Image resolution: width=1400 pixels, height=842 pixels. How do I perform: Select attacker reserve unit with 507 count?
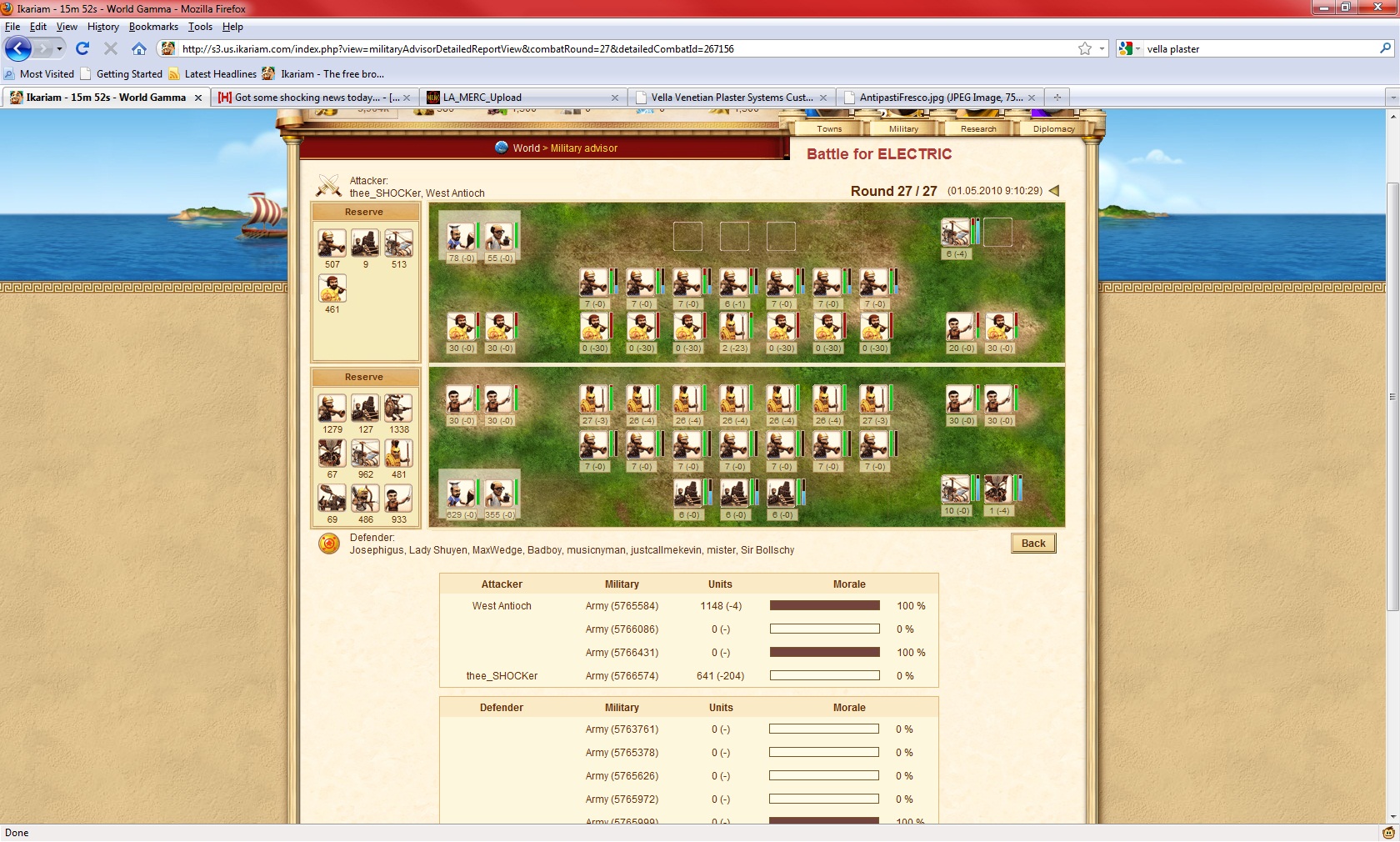[332, 243]
